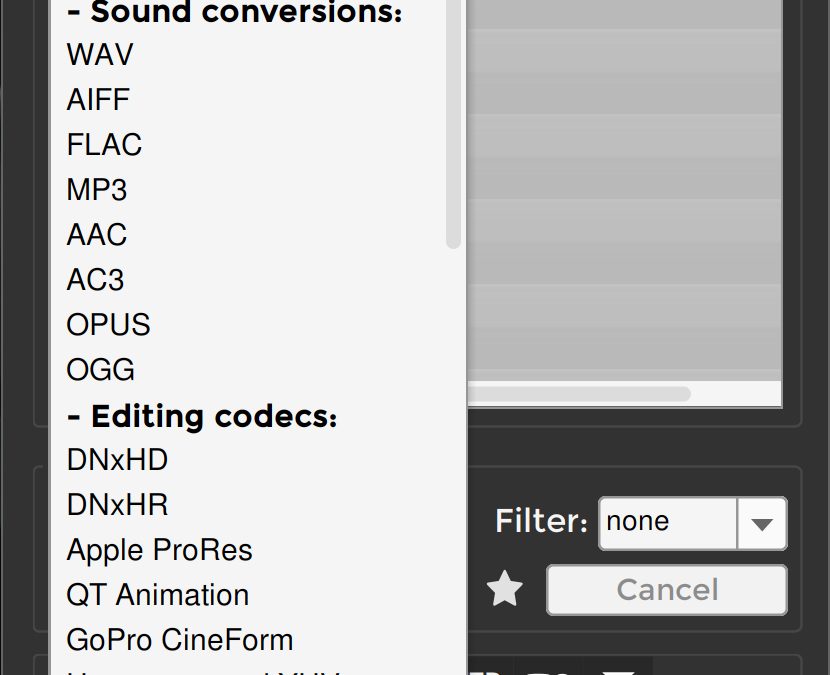
Task: Select Apple ProRes codec
Action: click(x=159, y=550)
